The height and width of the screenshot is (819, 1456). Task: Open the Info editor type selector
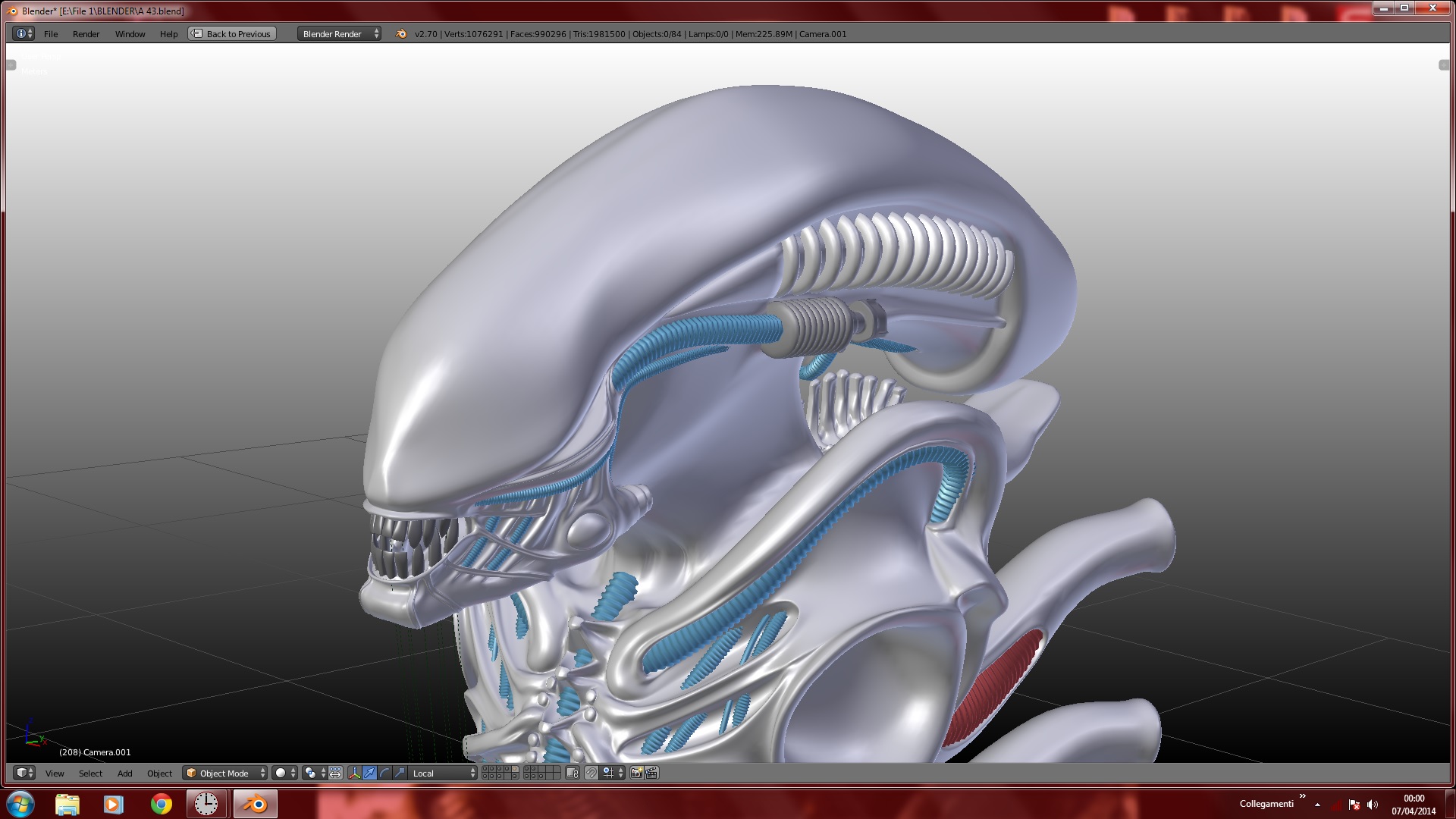pos(24,33)
